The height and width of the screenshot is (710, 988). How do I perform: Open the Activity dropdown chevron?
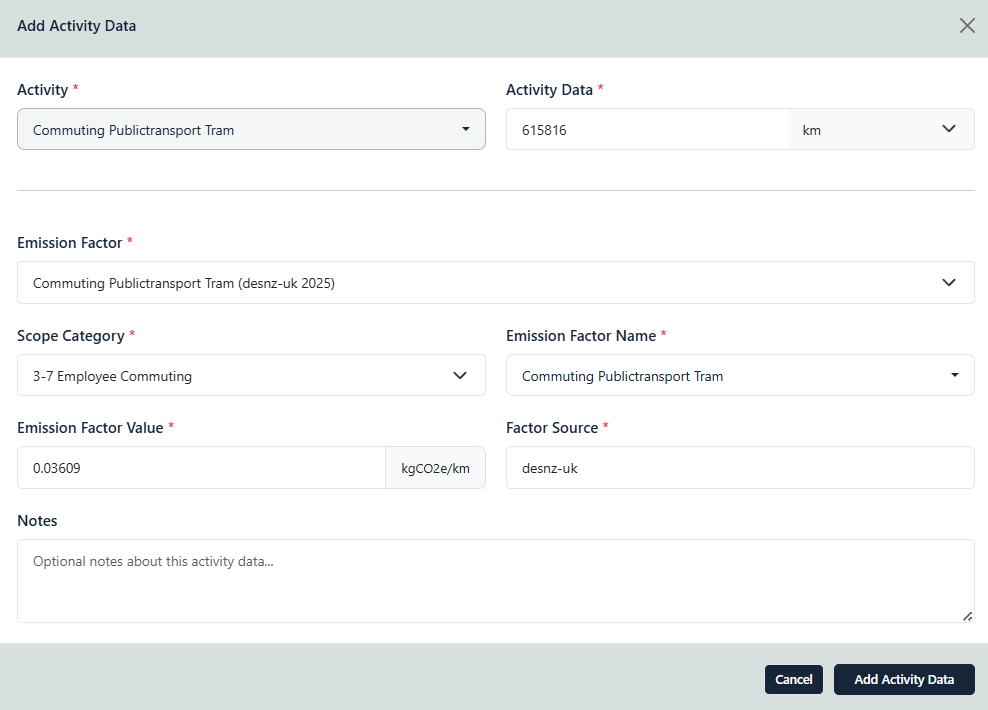pyautogui.click(x=466, y=129)
